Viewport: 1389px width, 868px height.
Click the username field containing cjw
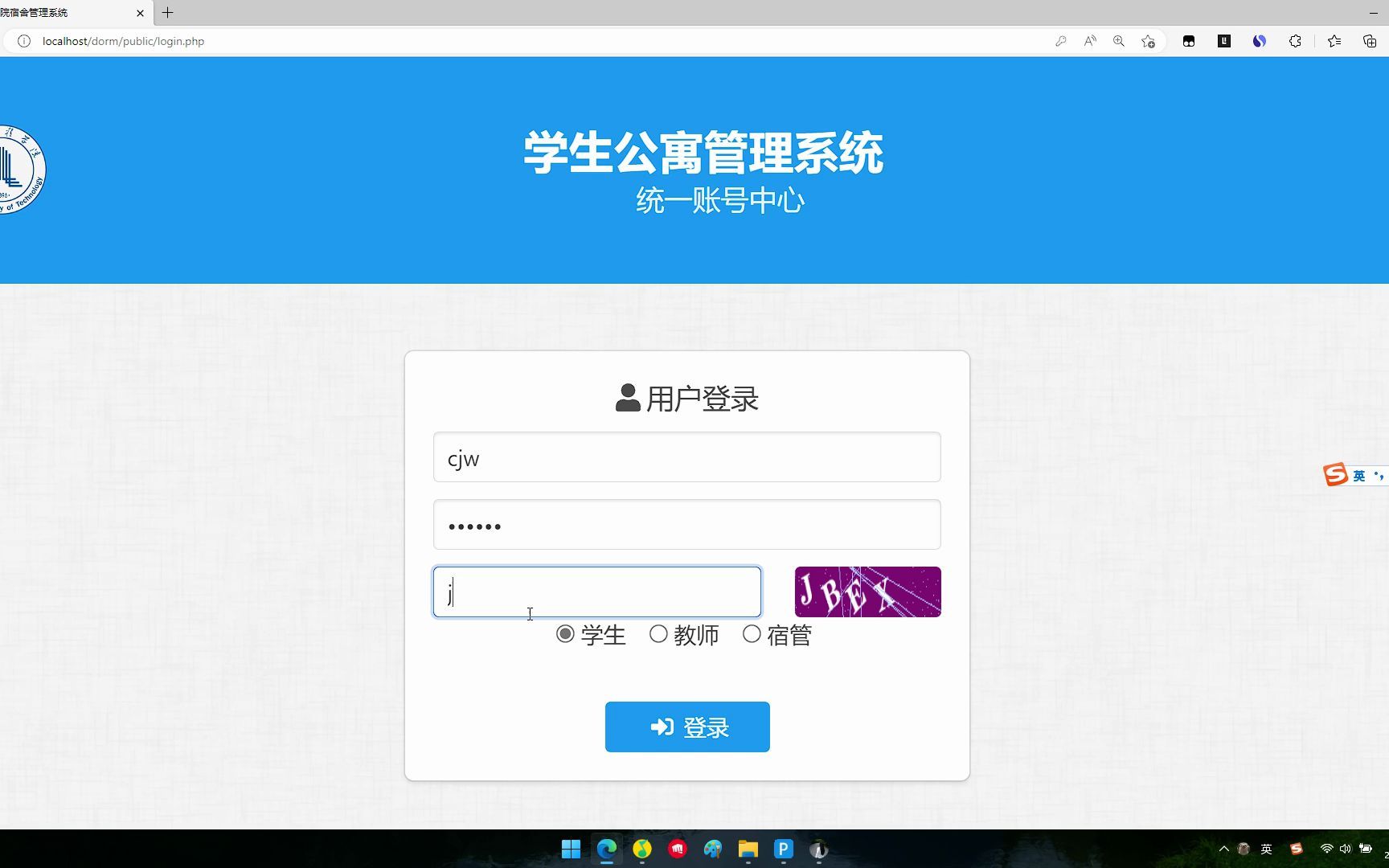[x=686, y=457]
